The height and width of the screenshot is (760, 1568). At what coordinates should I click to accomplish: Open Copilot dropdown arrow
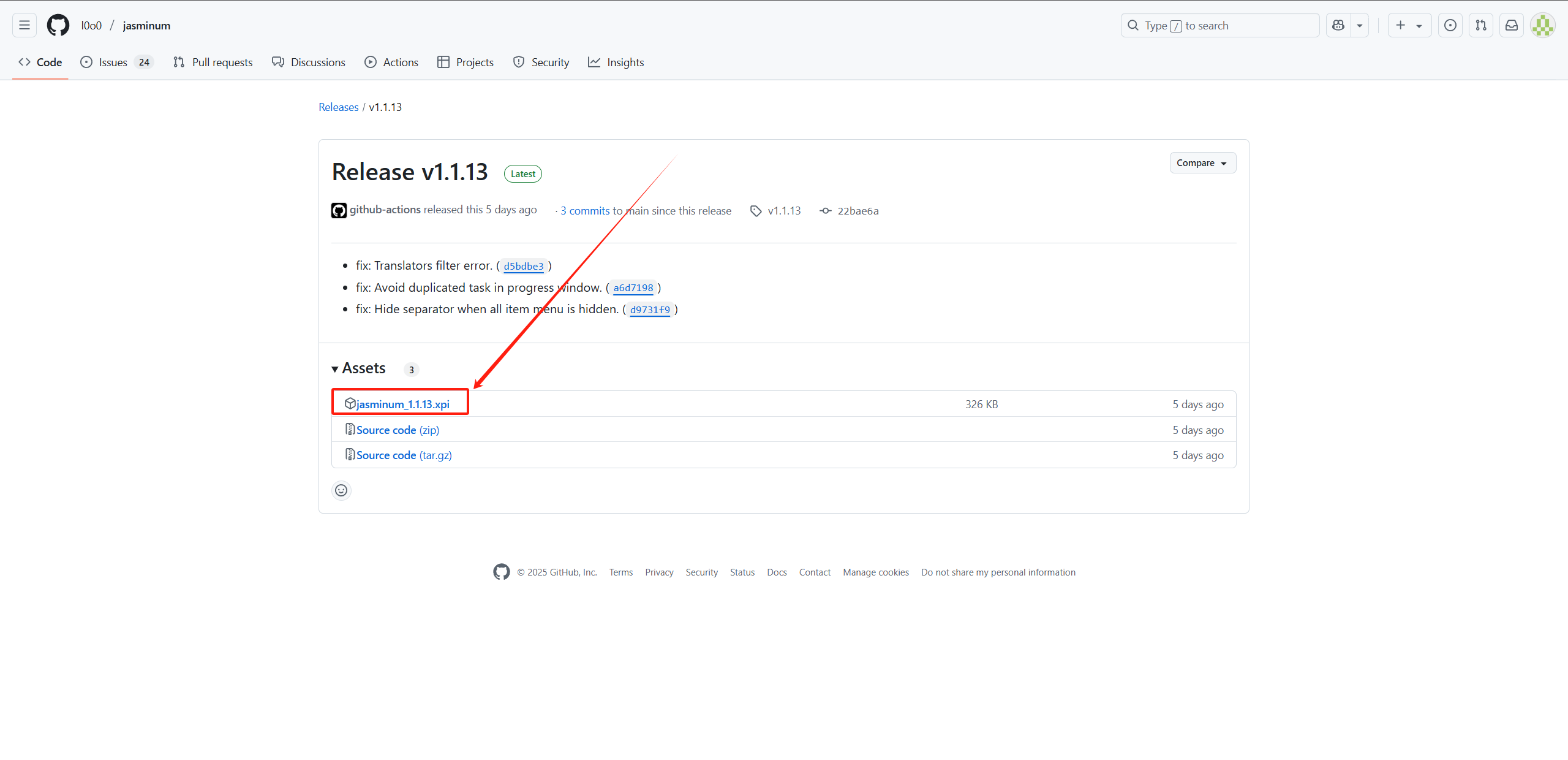[1360, 25]
